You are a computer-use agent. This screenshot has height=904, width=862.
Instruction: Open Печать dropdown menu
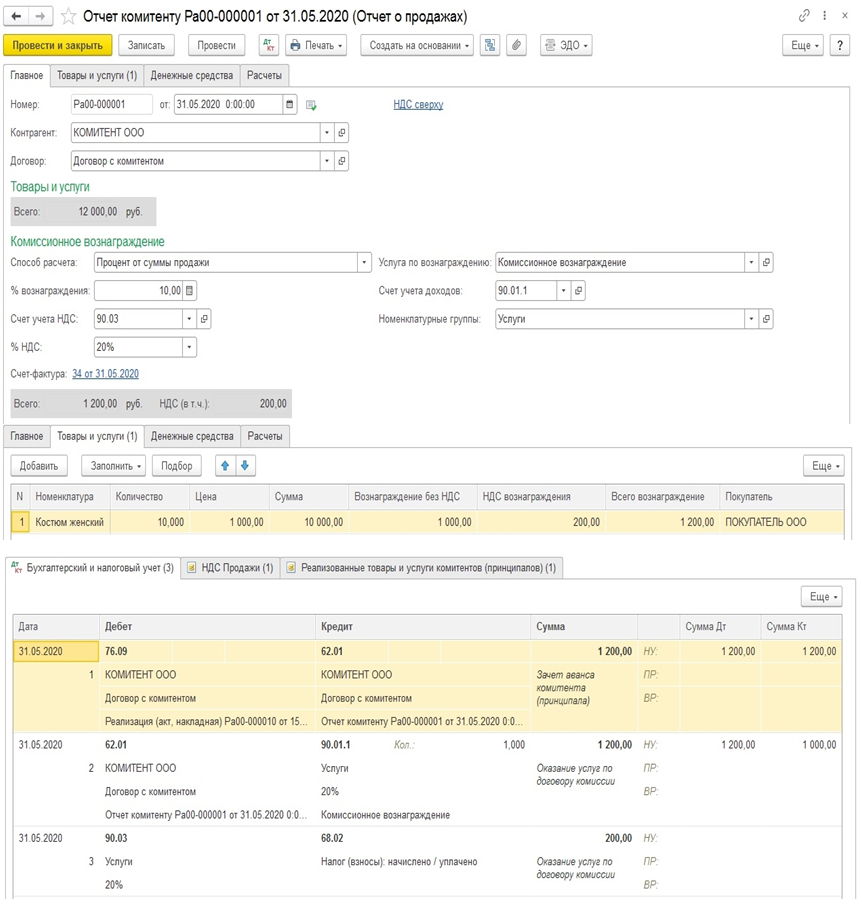(316, 45)
